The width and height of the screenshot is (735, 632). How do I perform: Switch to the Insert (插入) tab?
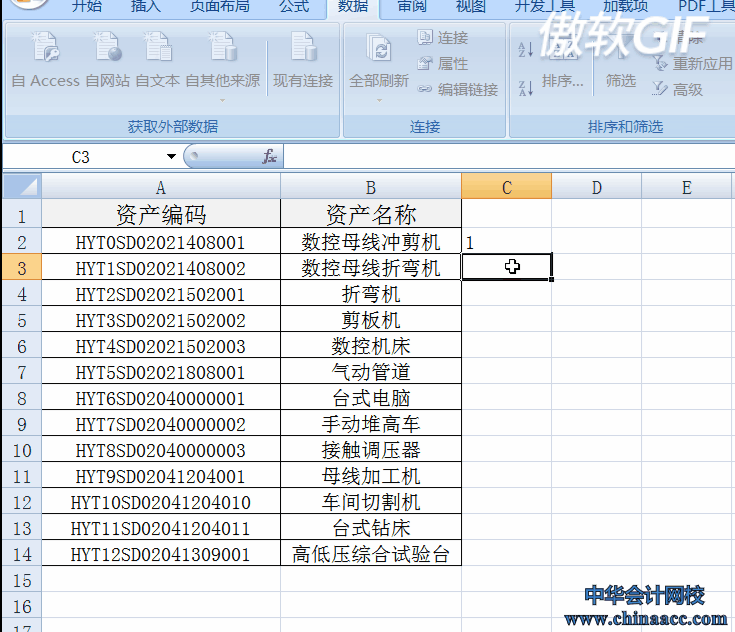pos(146,6)
